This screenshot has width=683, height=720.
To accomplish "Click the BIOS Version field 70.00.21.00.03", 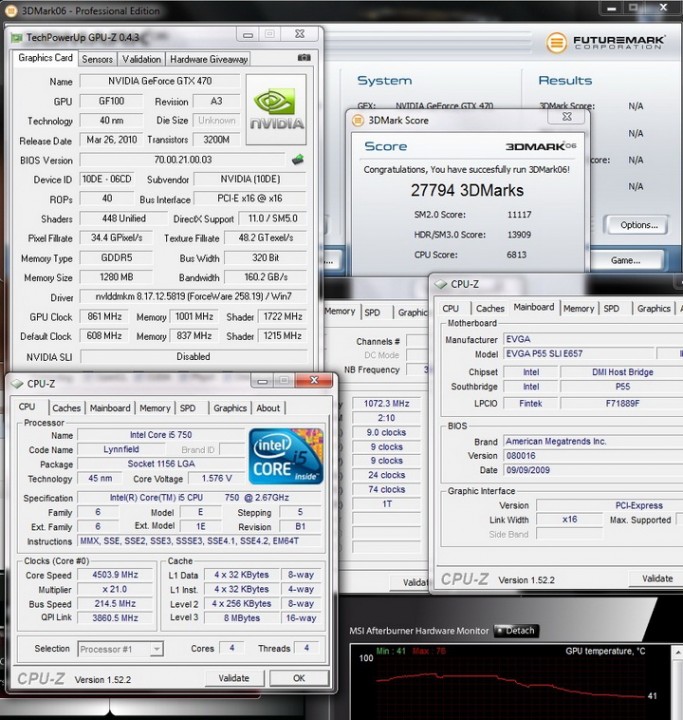I will coord(183,160).
